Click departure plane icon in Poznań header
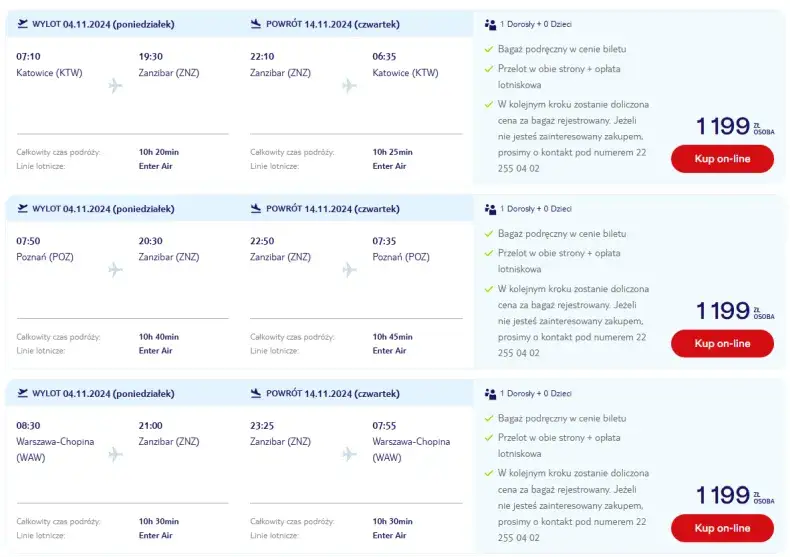790x557 pixels. (24, 208)
